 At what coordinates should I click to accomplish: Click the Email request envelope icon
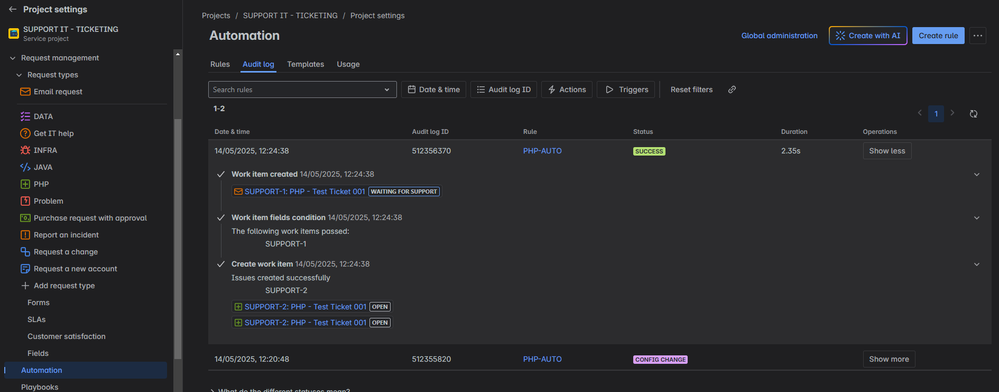25,92
